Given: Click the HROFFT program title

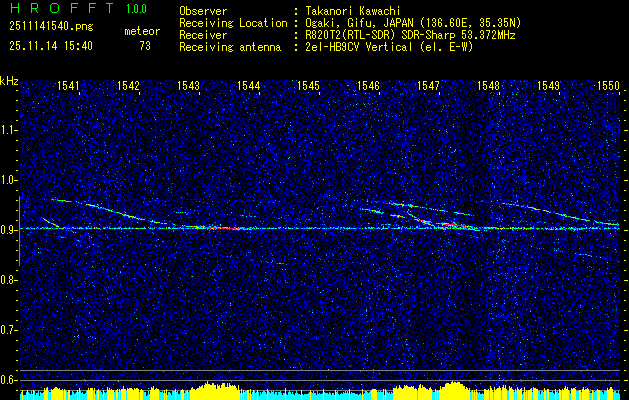Looking at the screenshot, I should 62,8.
